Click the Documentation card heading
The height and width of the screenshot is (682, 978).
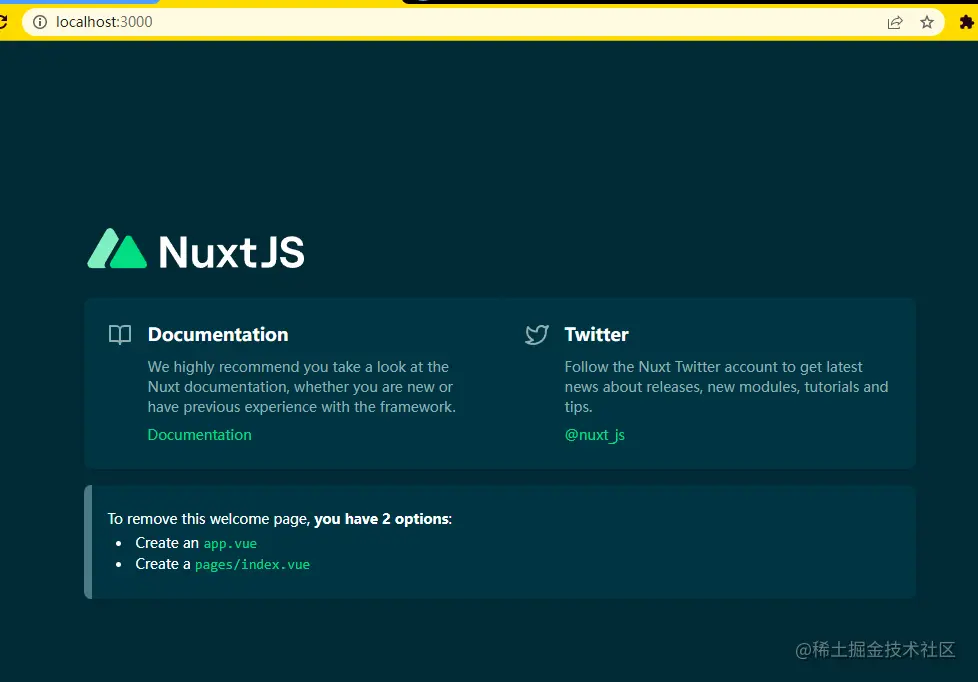(x=218, y=334)
